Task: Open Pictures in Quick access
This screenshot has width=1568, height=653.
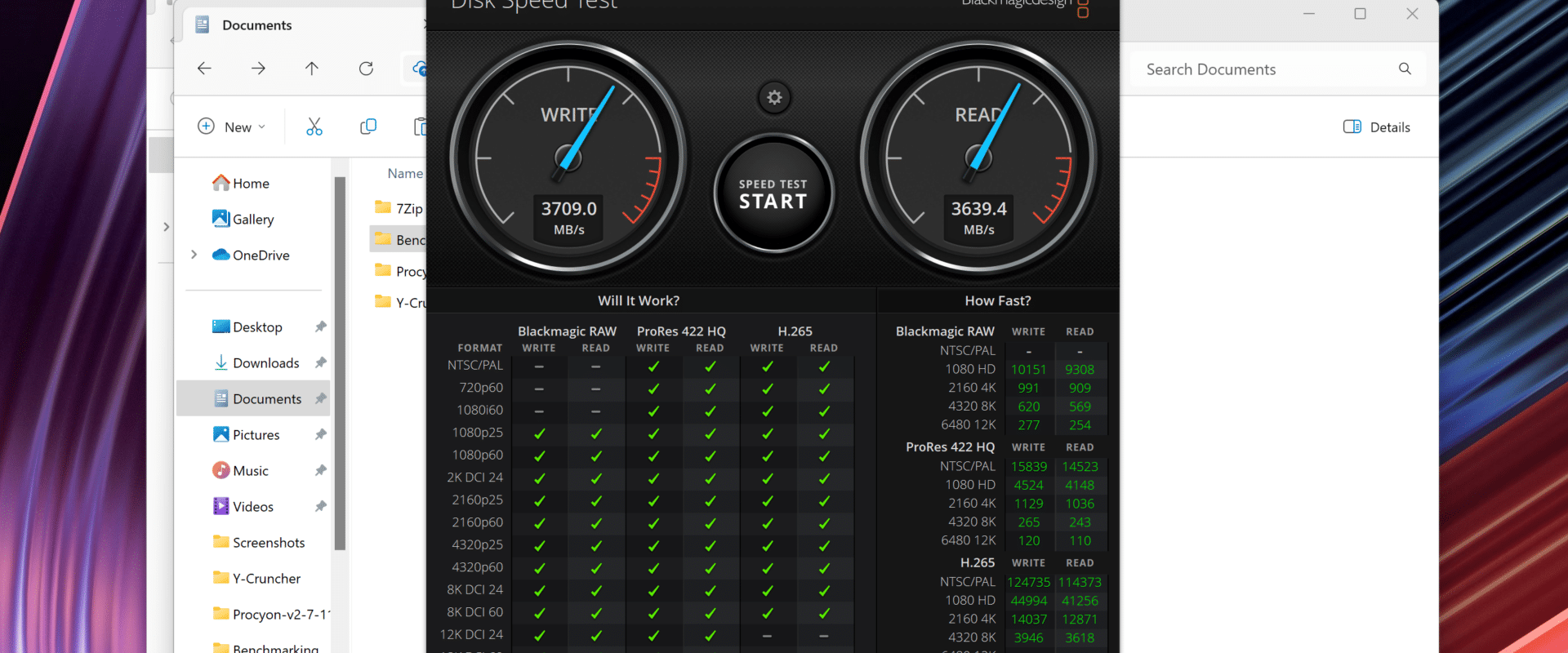Action: coord(246,435)
